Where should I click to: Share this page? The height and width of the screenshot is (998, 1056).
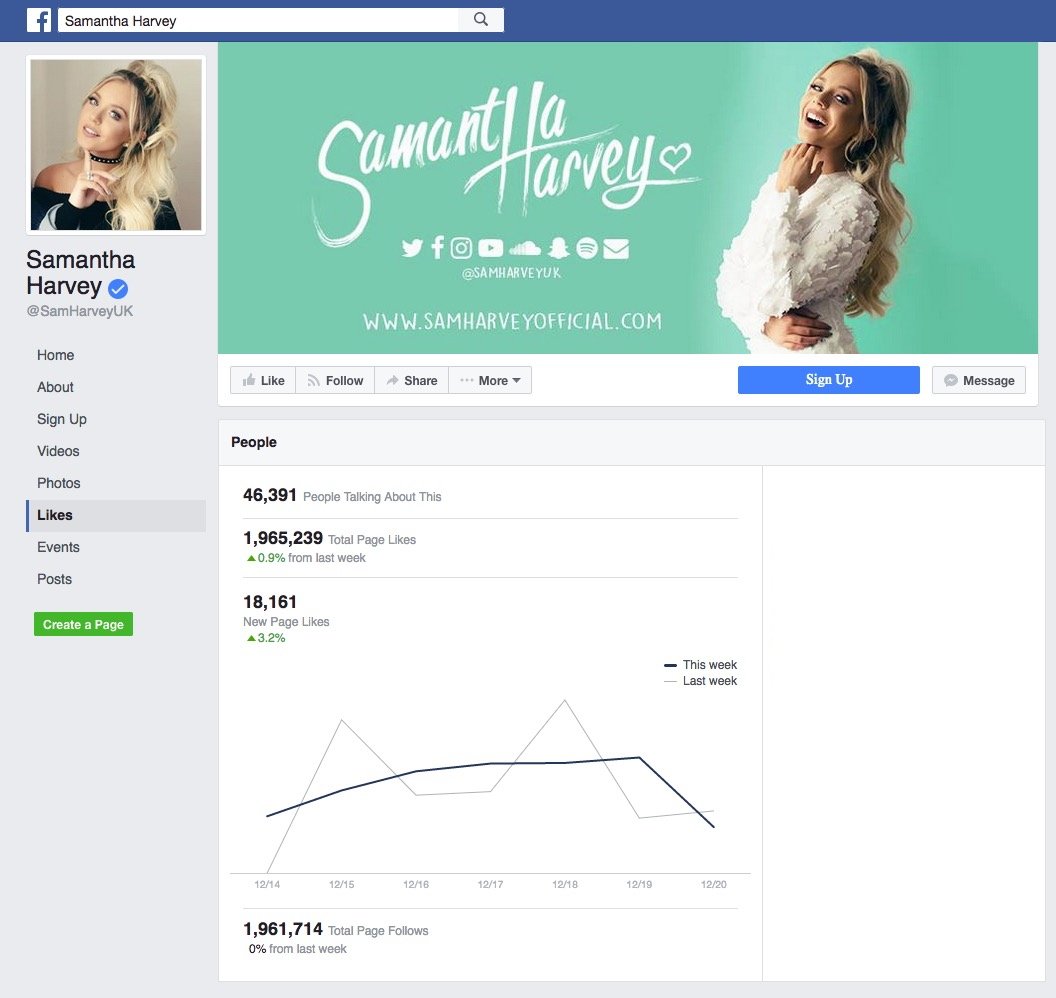click(x=411, y=380)
